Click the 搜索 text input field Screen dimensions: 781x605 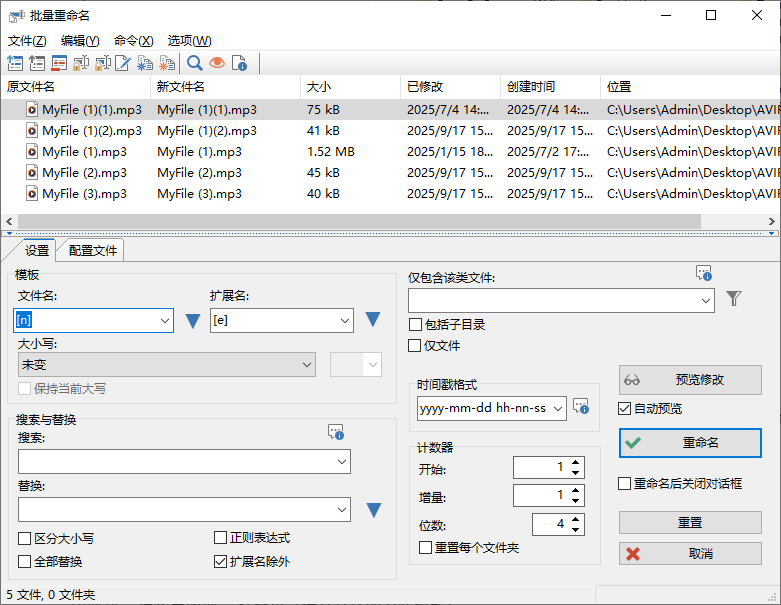(176, 462)
